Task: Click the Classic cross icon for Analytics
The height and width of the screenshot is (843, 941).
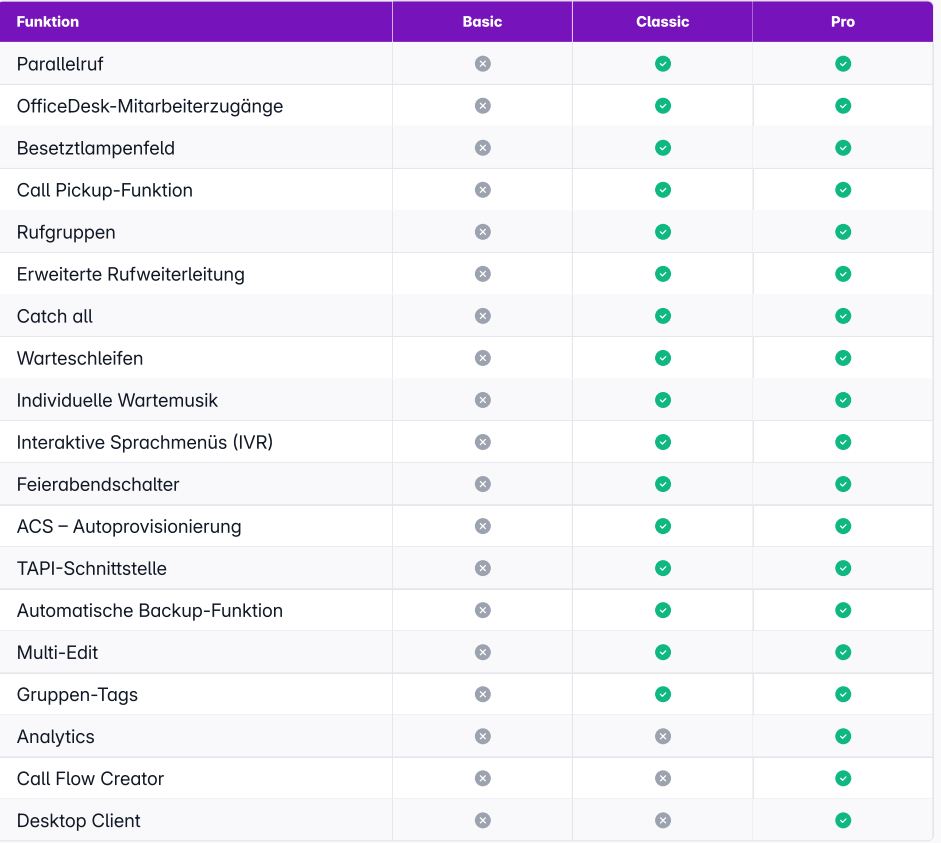Action: (x=662, y=736)
